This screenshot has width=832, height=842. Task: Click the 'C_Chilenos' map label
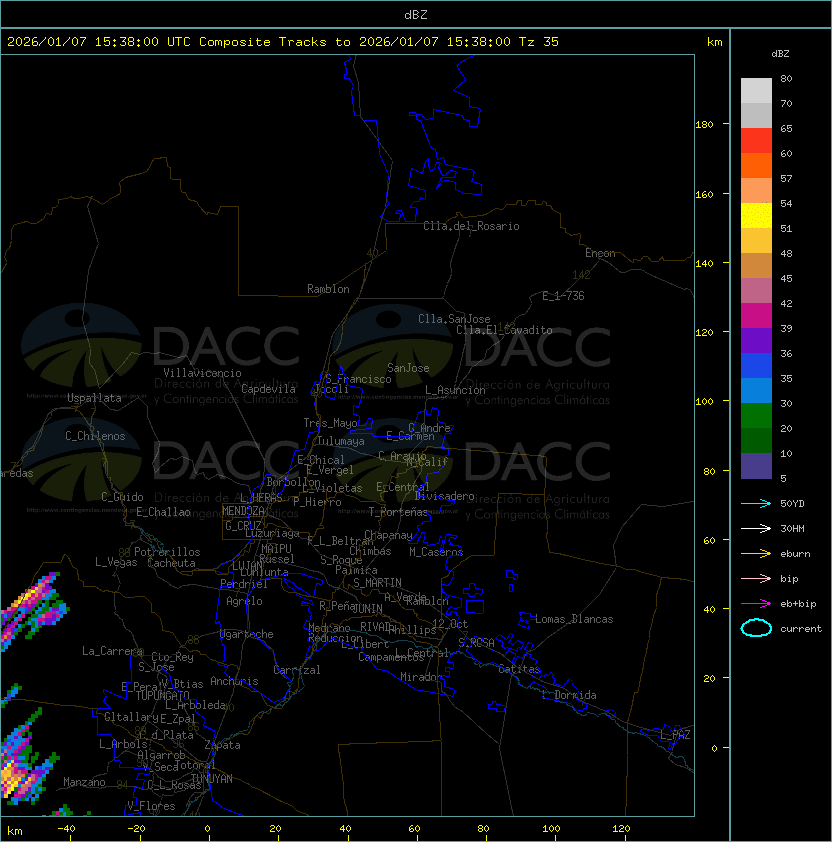click(95, 436)
